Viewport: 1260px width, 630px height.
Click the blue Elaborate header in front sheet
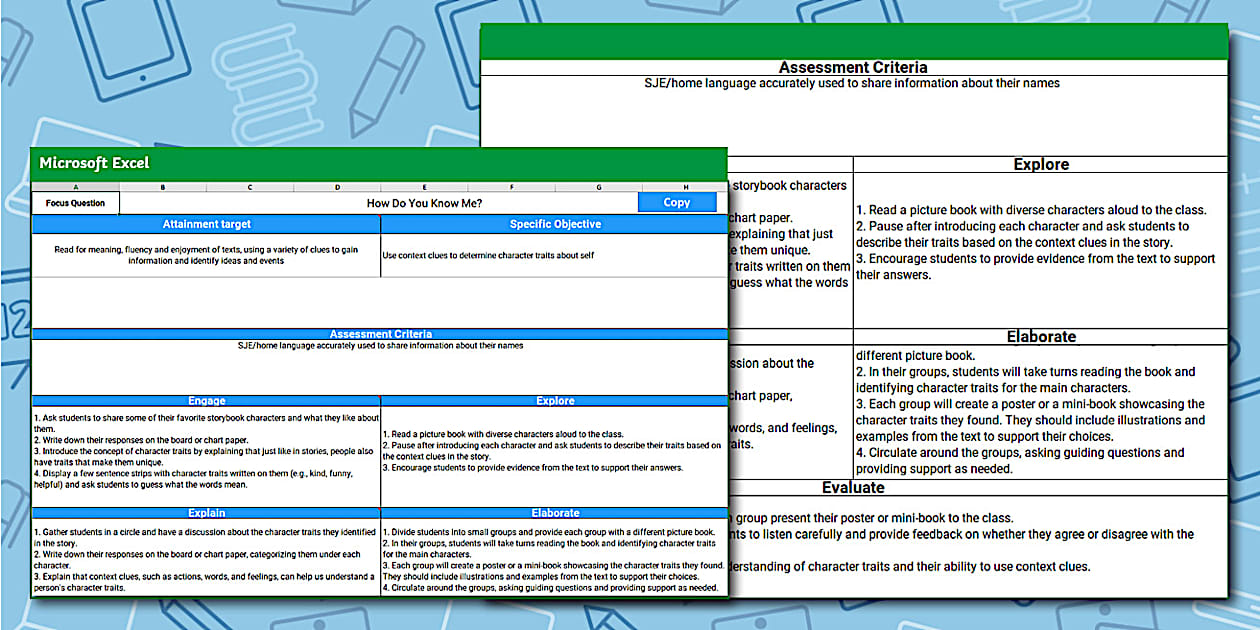tap(554, 513)
